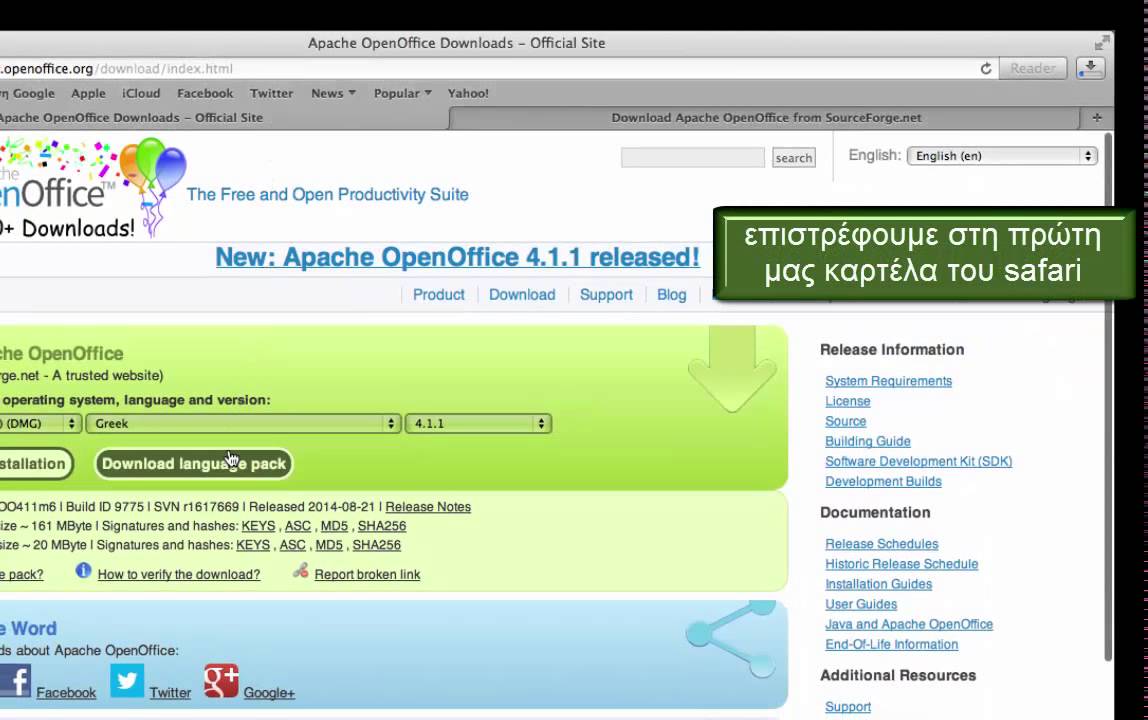This screenshot has width=1148, height=720.
Task: Open the Apple bookmark
Action: coord(89,93)
